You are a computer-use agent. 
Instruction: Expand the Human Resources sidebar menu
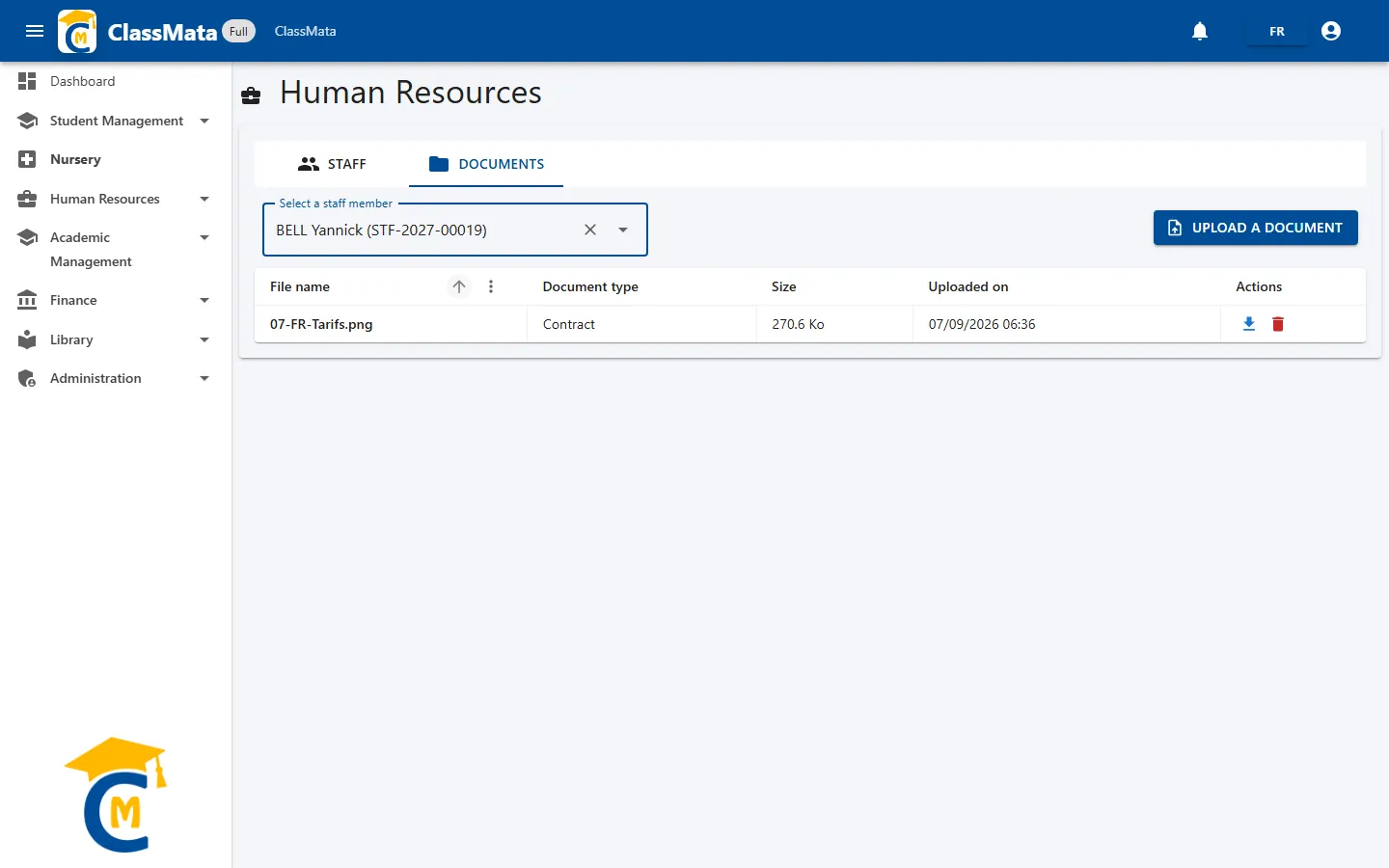pyautogui.click(x=204, y=199)
